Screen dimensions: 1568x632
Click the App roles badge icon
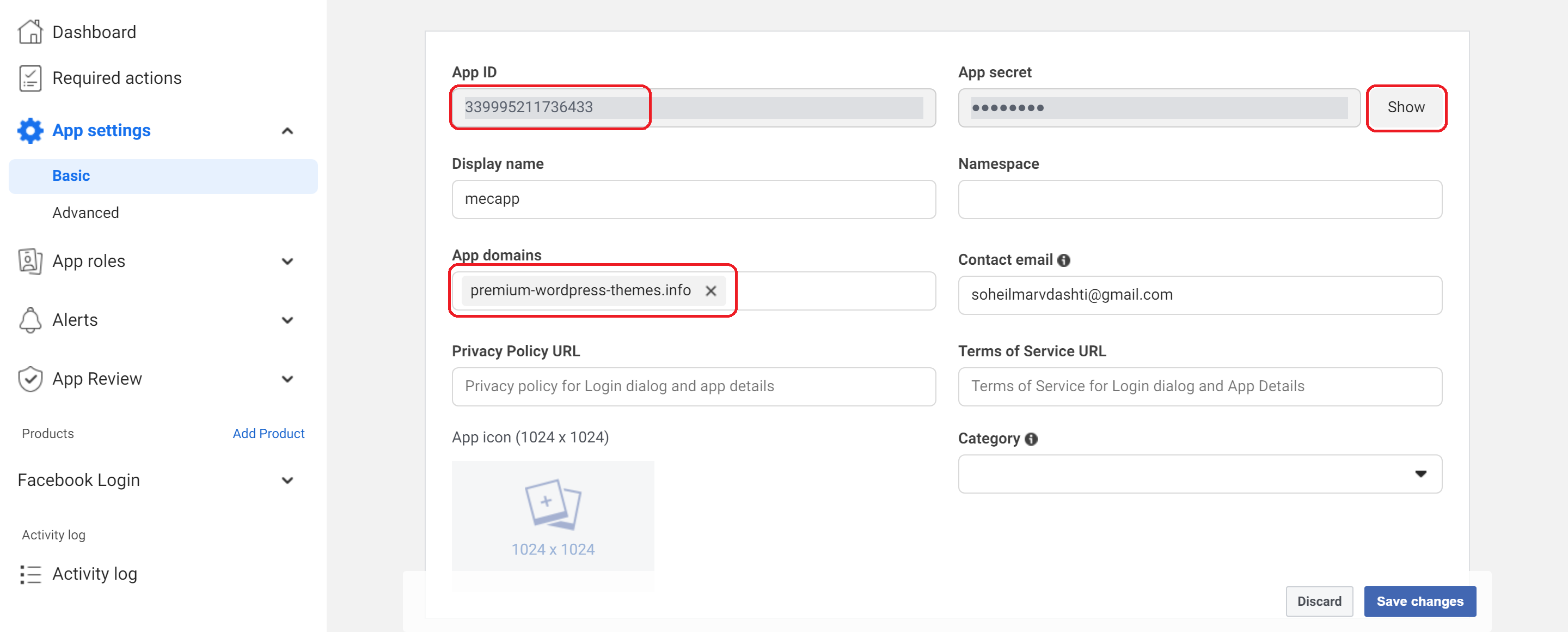[x=30, y=261]
